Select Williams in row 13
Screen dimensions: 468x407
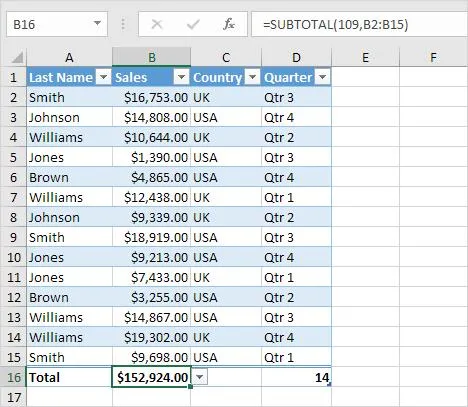tap(69, 317)
